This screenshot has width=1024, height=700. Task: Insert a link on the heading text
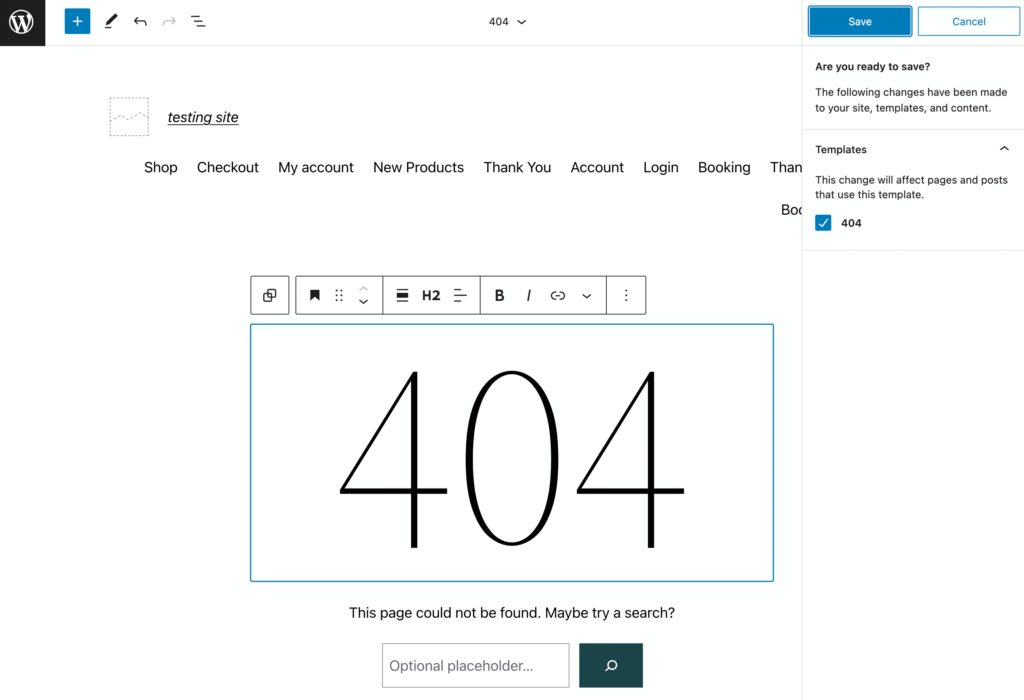(x=558, y=295)
